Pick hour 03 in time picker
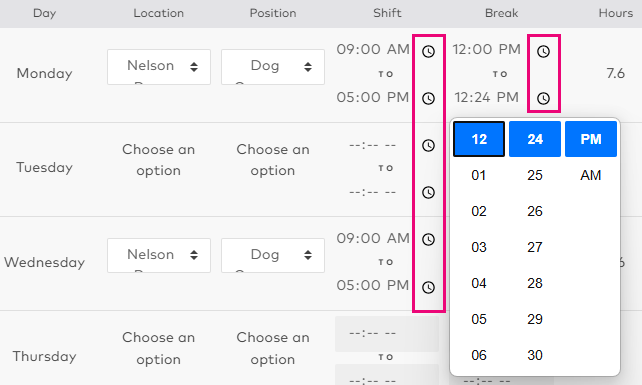This screenshot has height=385, width=642. point(479,247)
